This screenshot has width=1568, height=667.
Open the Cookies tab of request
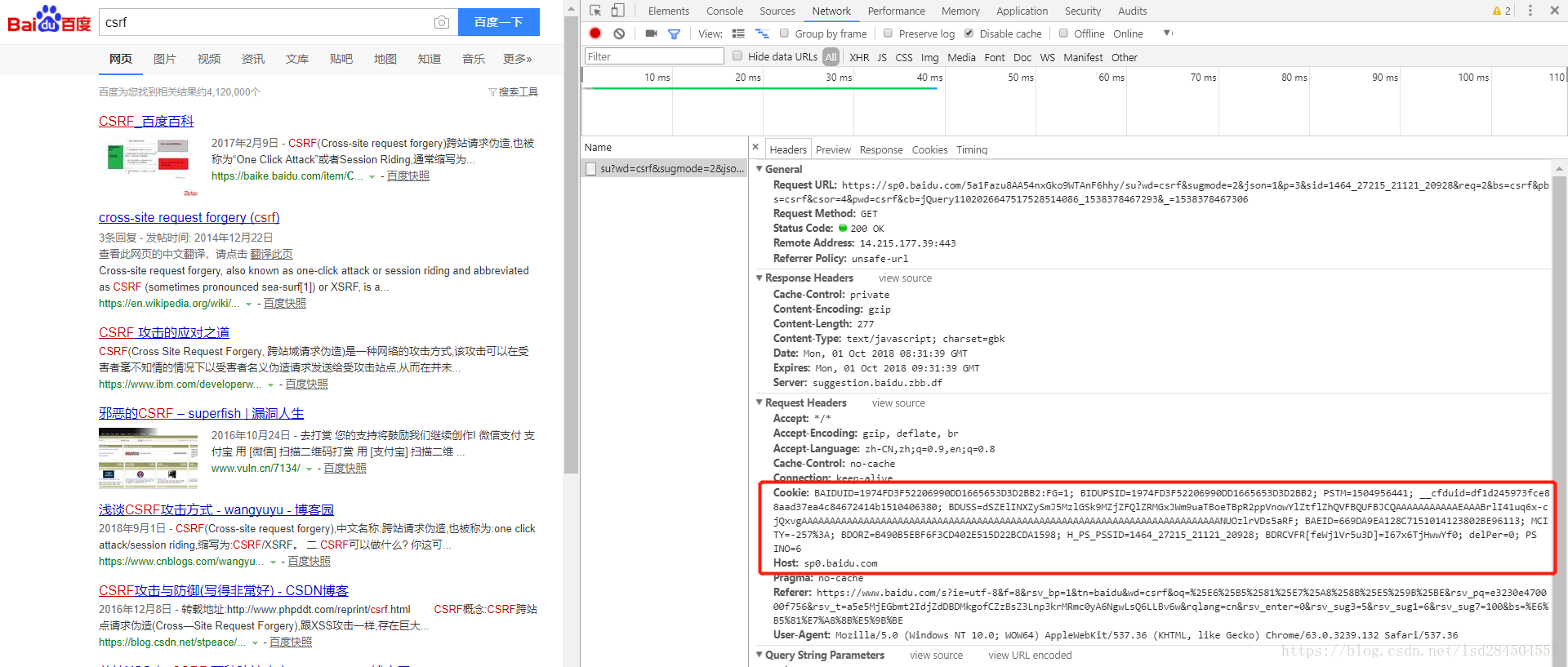click(929, 149)
